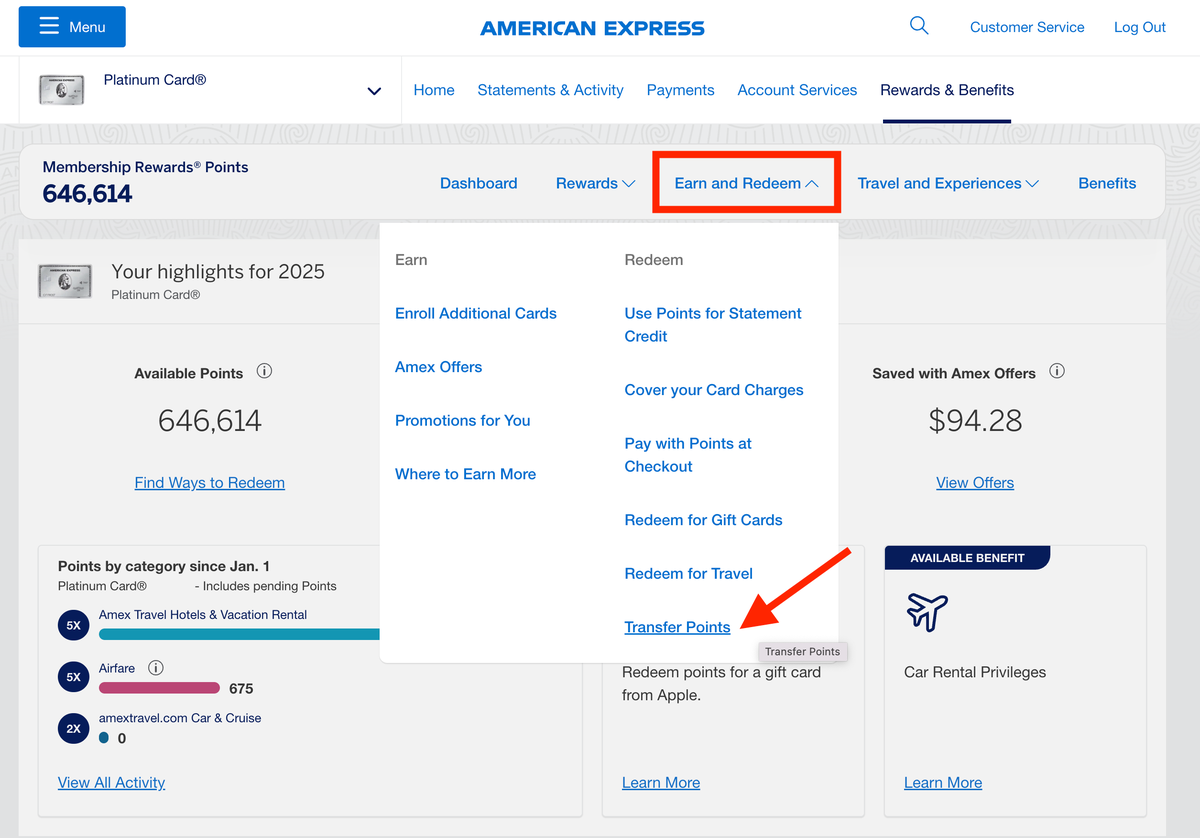Collapse the Earn and Redeem menu

coord(746,183)
